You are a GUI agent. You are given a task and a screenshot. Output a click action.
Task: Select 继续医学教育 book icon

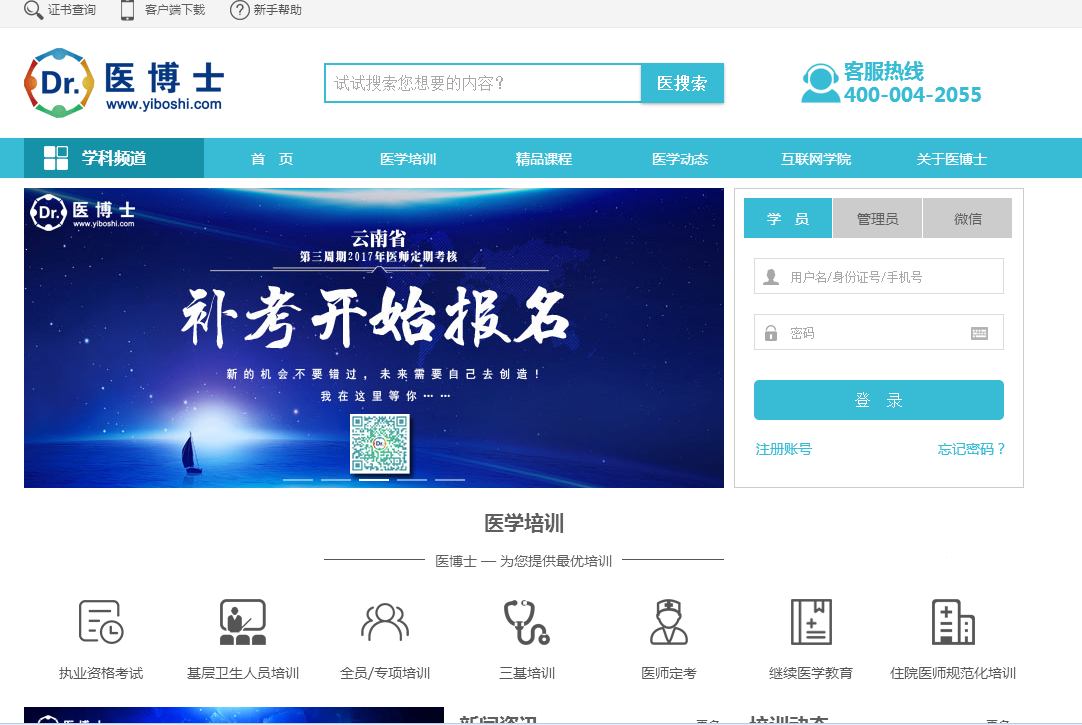[x=810, y=622]
